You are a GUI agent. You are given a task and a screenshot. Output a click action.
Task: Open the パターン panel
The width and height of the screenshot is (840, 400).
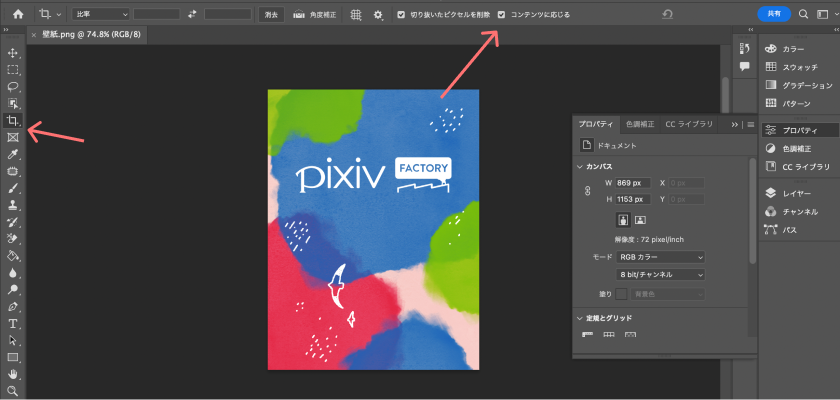[798, 103]
